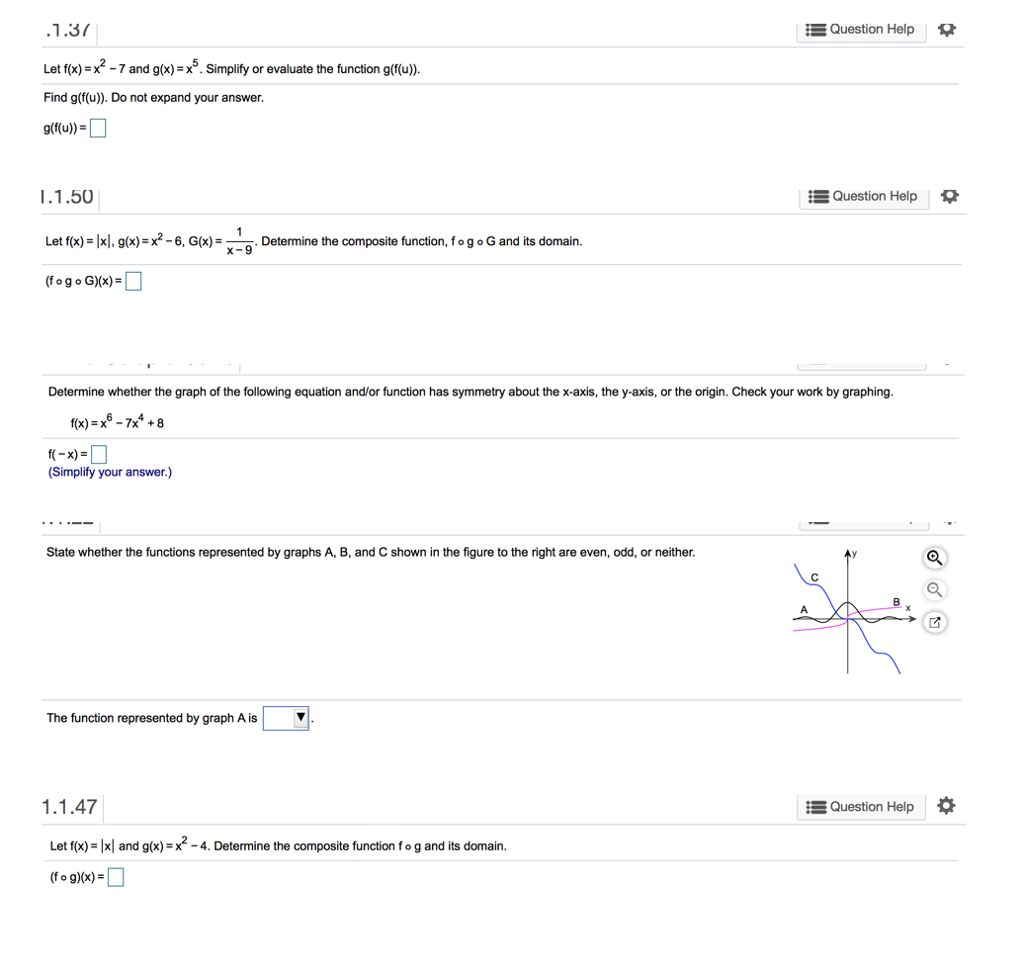Click the zoom-in magnifier on the graph
Image resolution: width=1024 pixels, height=971 pixels.
[x=933, y=557]
